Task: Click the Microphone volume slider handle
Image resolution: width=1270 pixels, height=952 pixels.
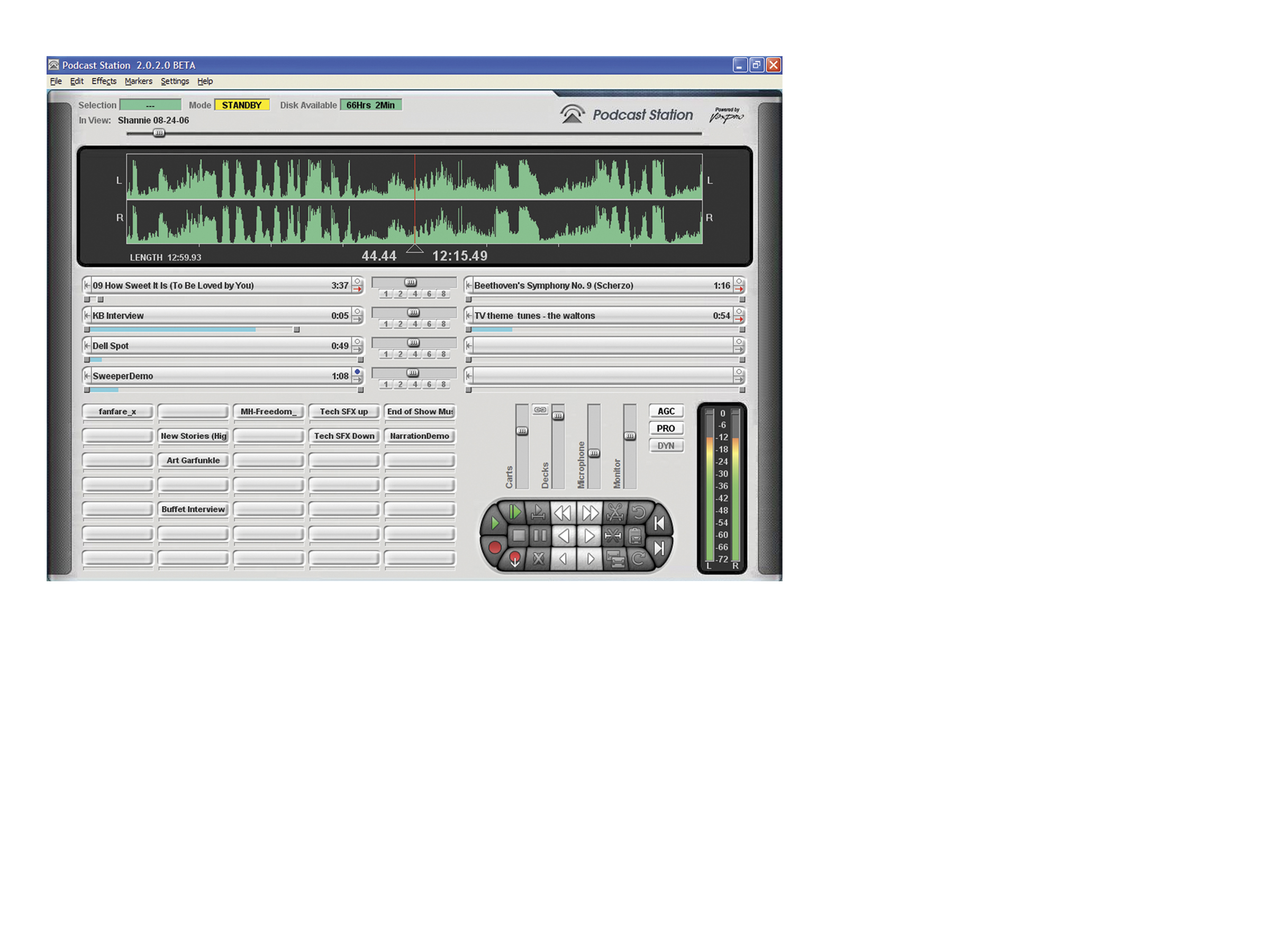Action: (594, 453)
